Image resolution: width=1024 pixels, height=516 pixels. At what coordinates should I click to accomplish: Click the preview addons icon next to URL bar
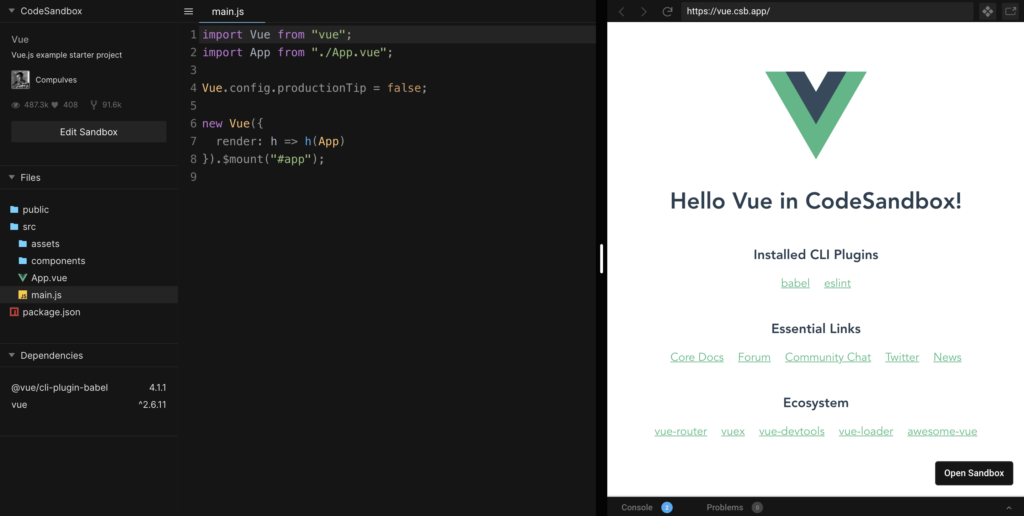click(987, 12)
